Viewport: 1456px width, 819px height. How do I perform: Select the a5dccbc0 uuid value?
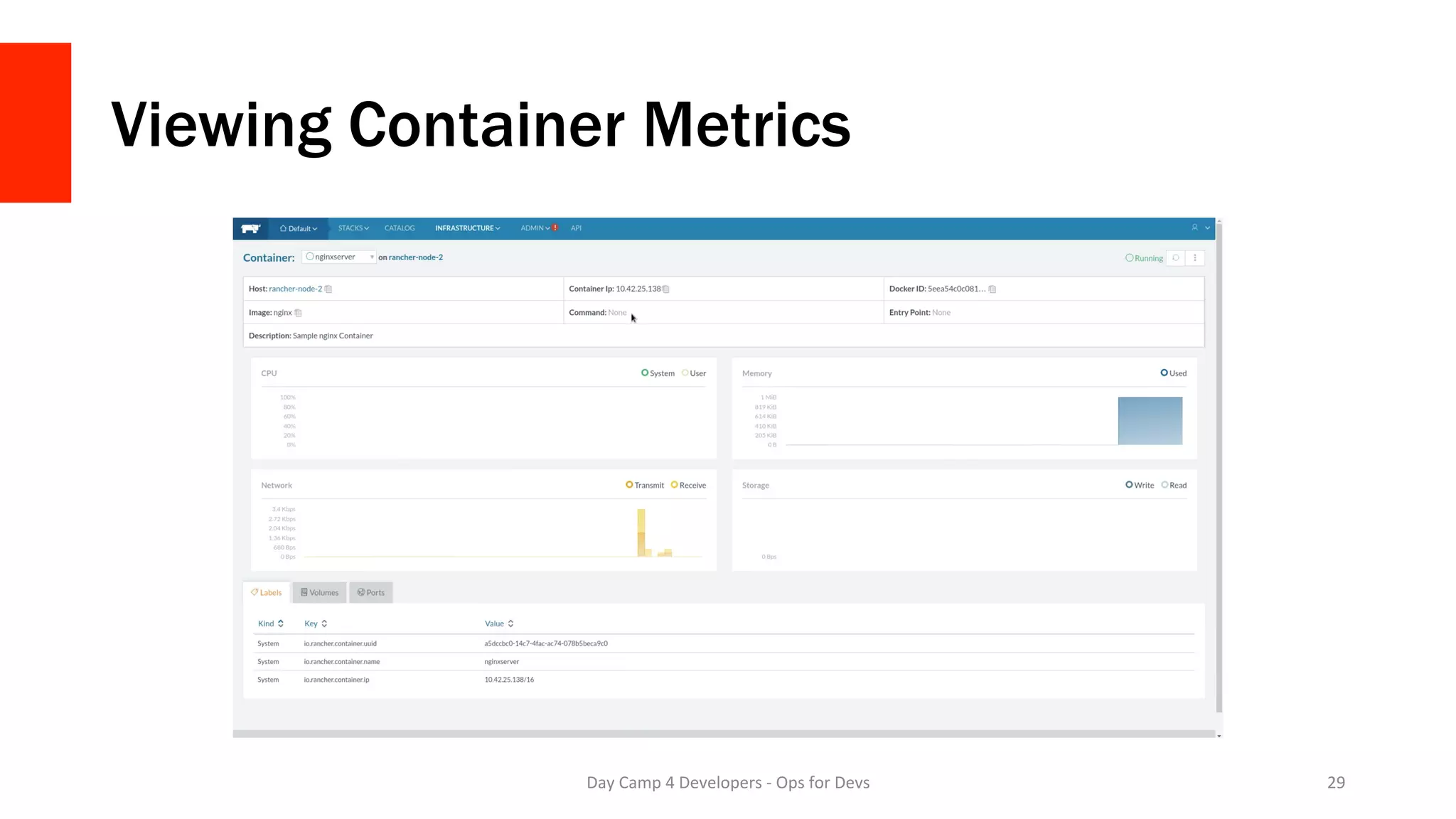pyautogui.click(x=546, y=643)
